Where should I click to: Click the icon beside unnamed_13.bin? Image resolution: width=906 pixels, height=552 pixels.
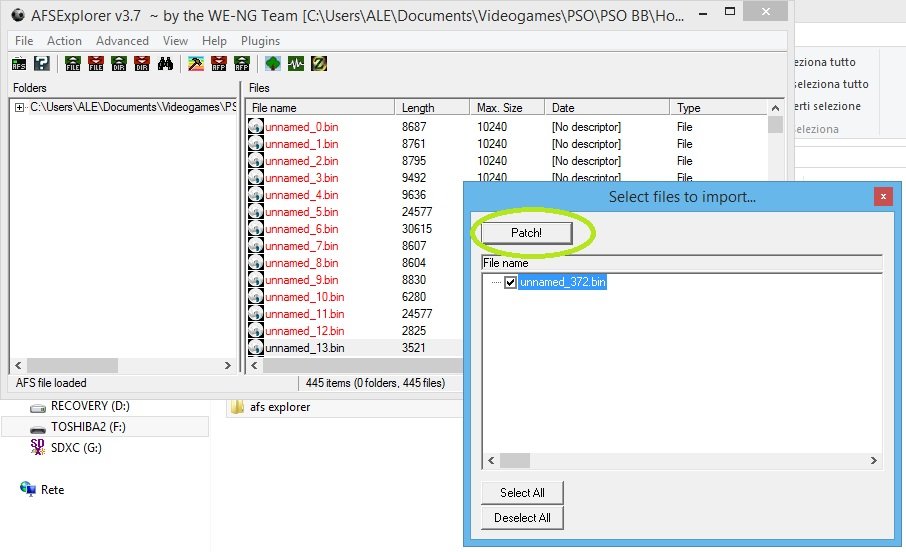coord(256,347)
